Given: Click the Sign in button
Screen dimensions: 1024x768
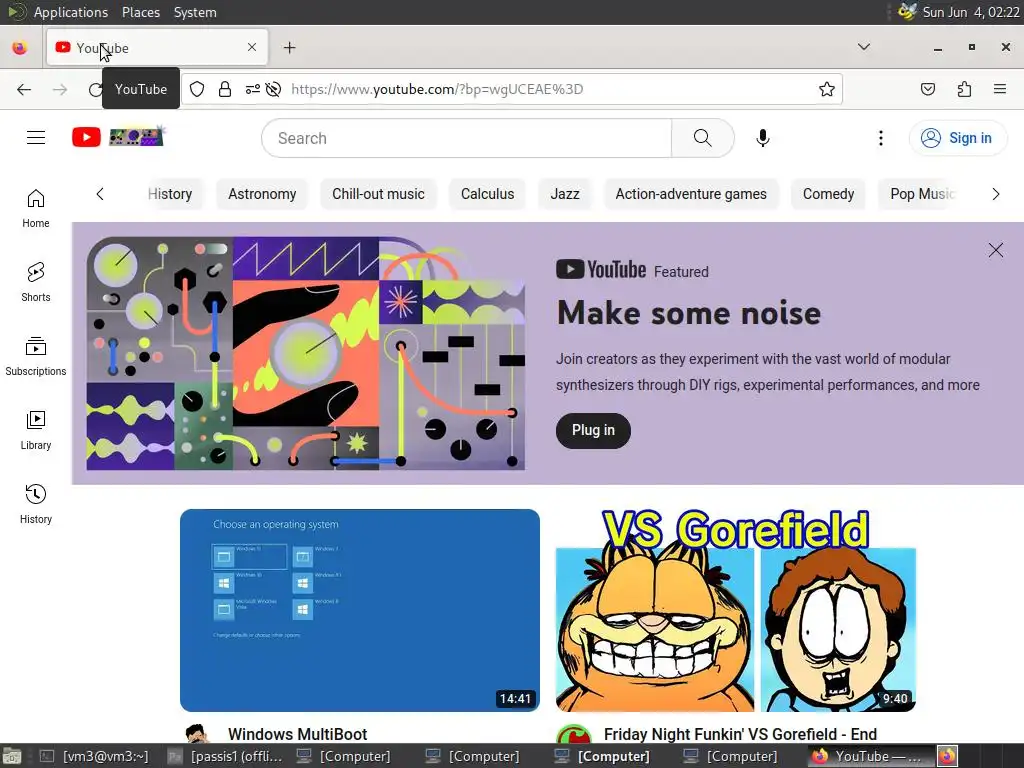Looking at the screenshot, I should tap(957, 138).
